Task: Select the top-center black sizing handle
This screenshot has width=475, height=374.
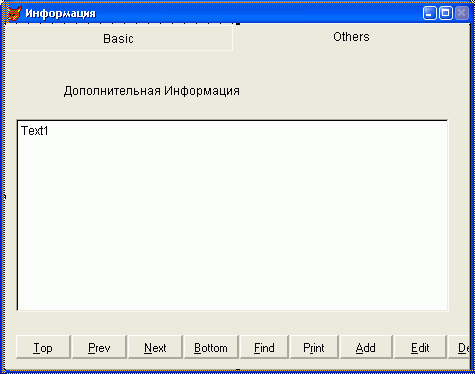Action: coord(238,23)
